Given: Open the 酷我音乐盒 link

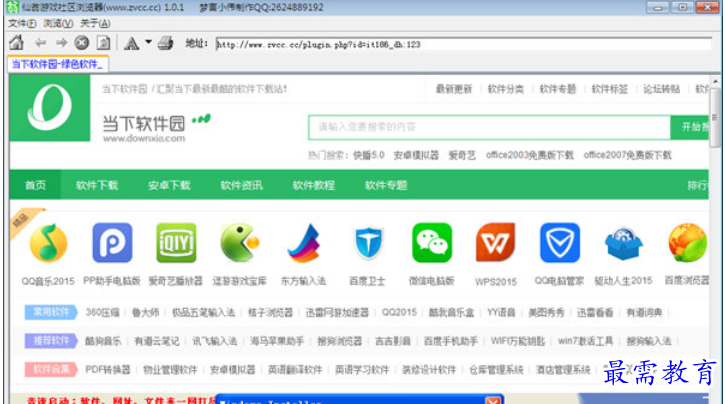Looking at the screenshot, I should 451,312.
